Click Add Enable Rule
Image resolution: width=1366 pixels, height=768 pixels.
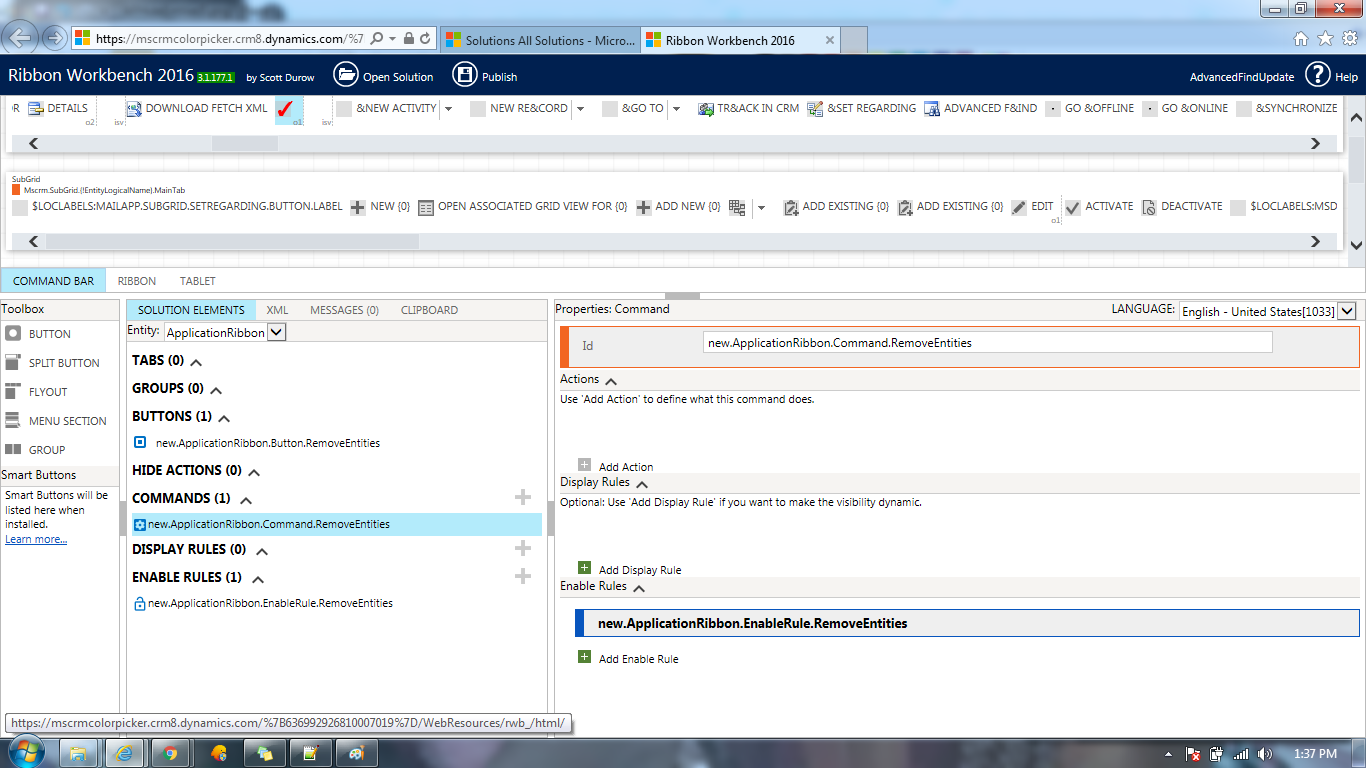pos(638,659)
